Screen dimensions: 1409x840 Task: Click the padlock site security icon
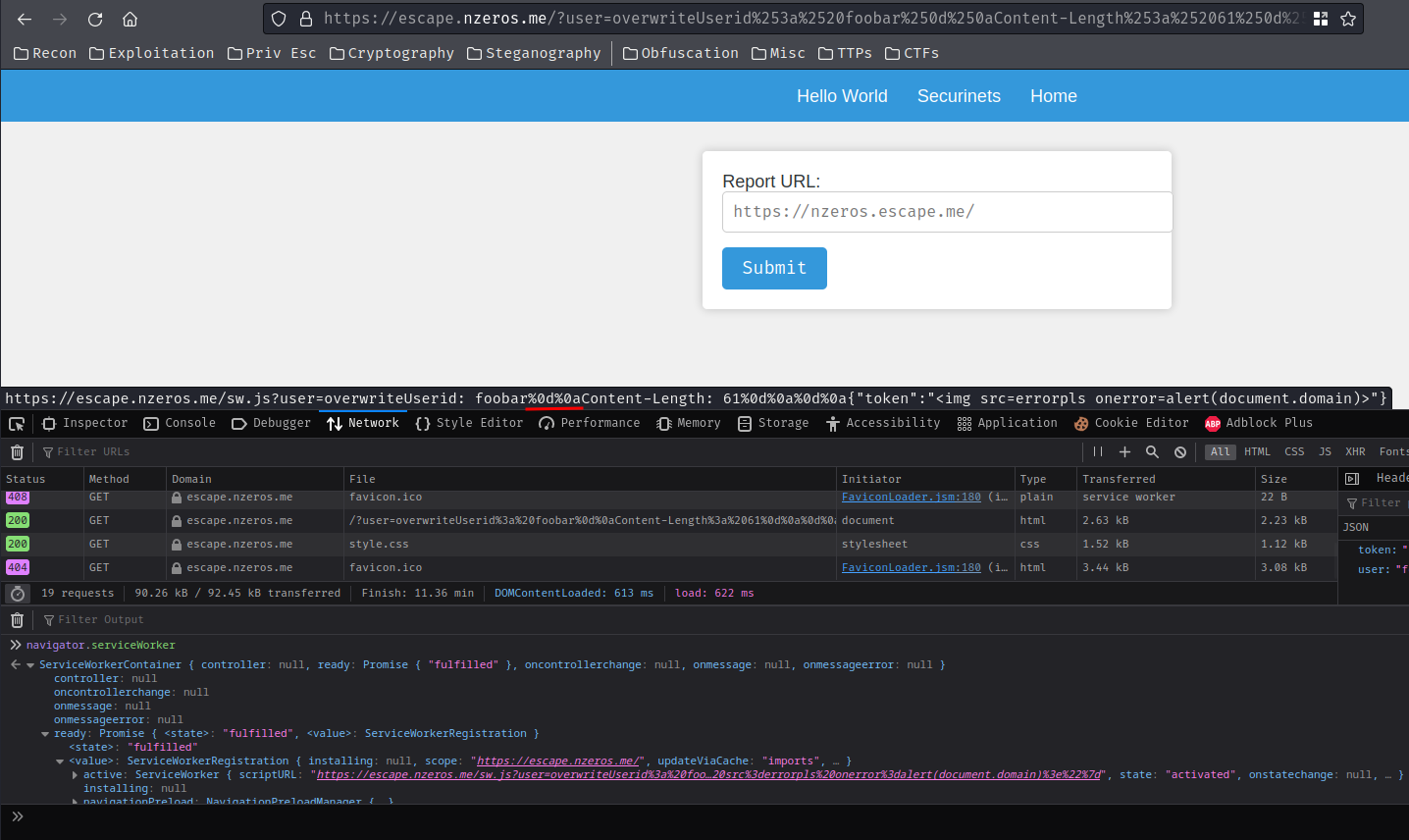(x=305, y=19)
